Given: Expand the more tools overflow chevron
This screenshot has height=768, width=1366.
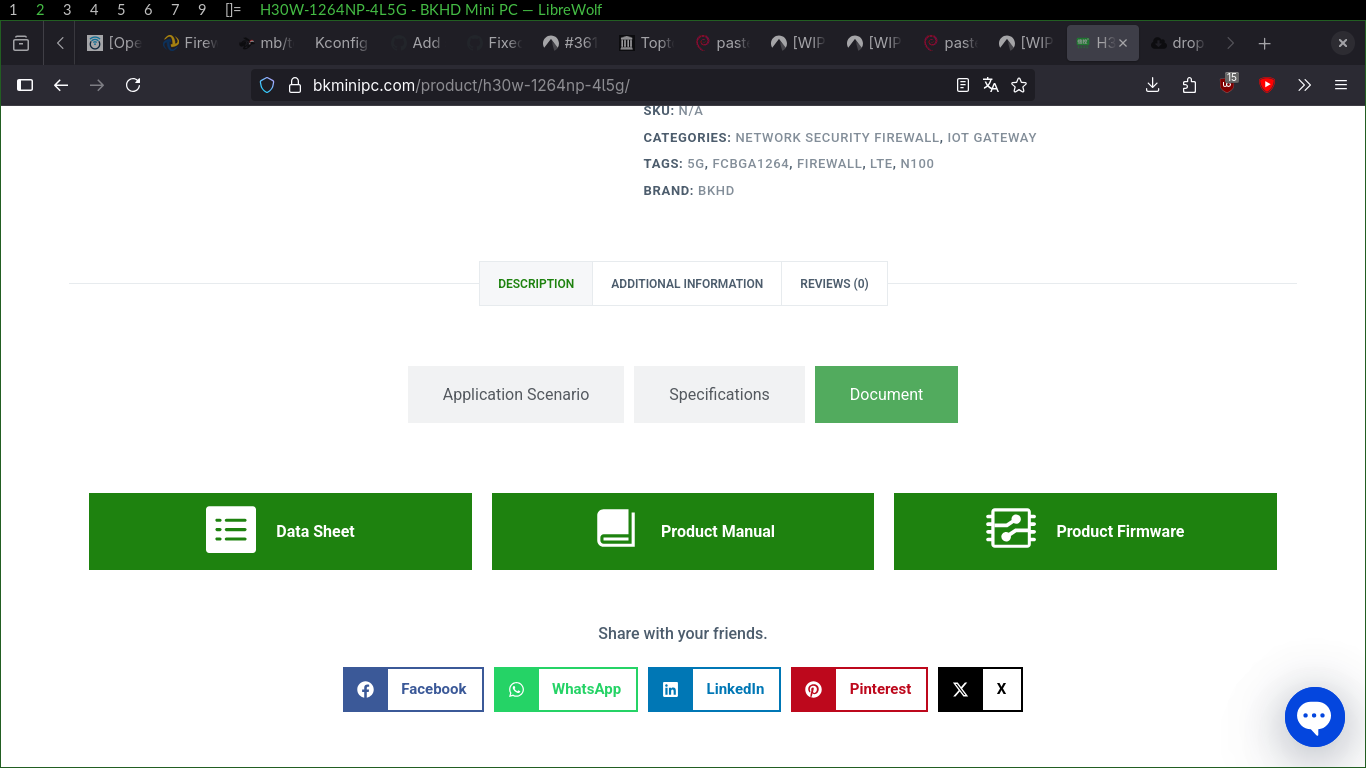Looking at the screenshot, I should tap(1304, 85).
